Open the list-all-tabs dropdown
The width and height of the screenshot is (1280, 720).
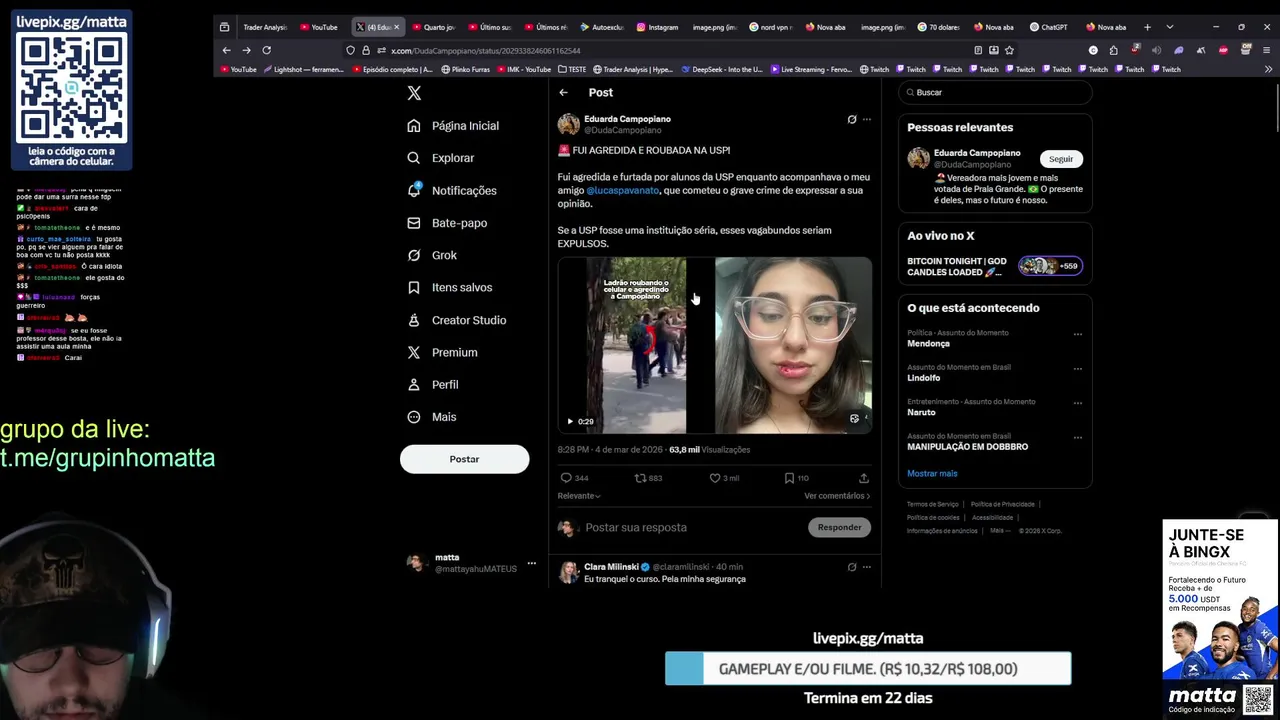pos(1169,27)
